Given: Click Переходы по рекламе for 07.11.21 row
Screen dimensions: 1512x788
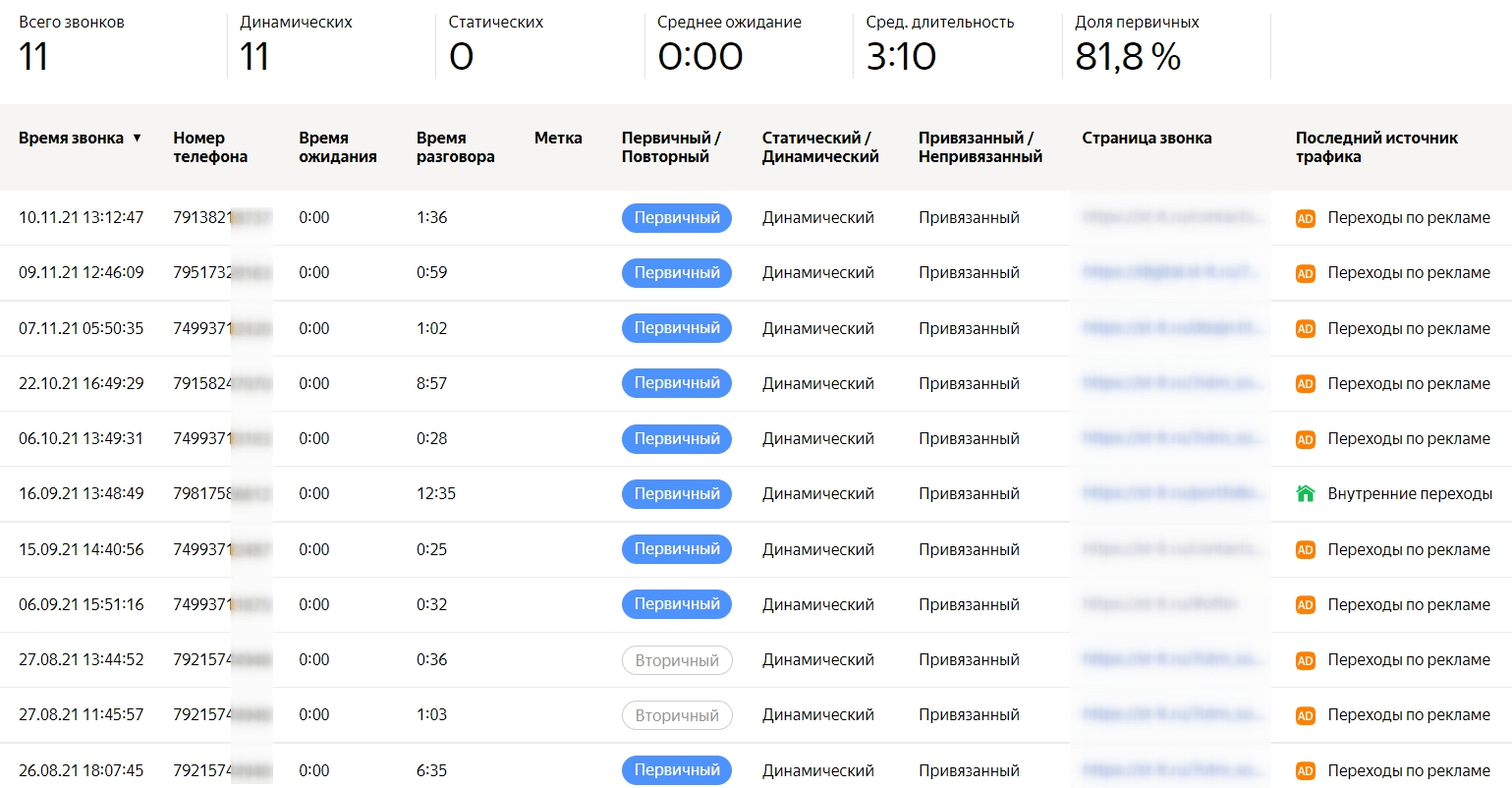Looking at the screenshot, I should pos(1409,328).
